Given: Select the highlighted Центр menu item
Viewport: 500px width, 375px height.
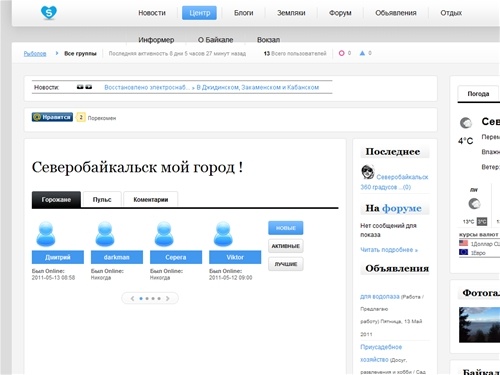Looking at the screenshot, I should point(199,13).
